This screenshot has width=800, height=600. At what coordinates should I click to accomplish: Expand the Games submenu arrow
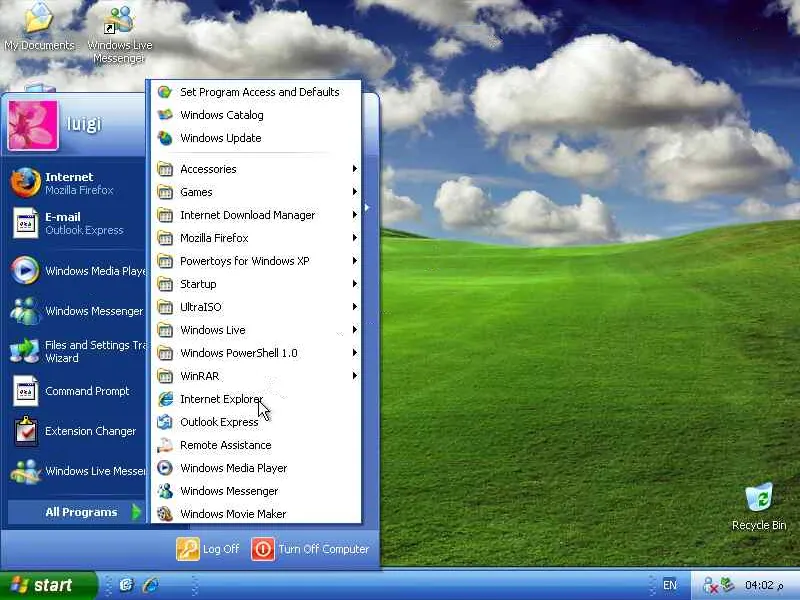pyautogui.click(x=354, y=192)
